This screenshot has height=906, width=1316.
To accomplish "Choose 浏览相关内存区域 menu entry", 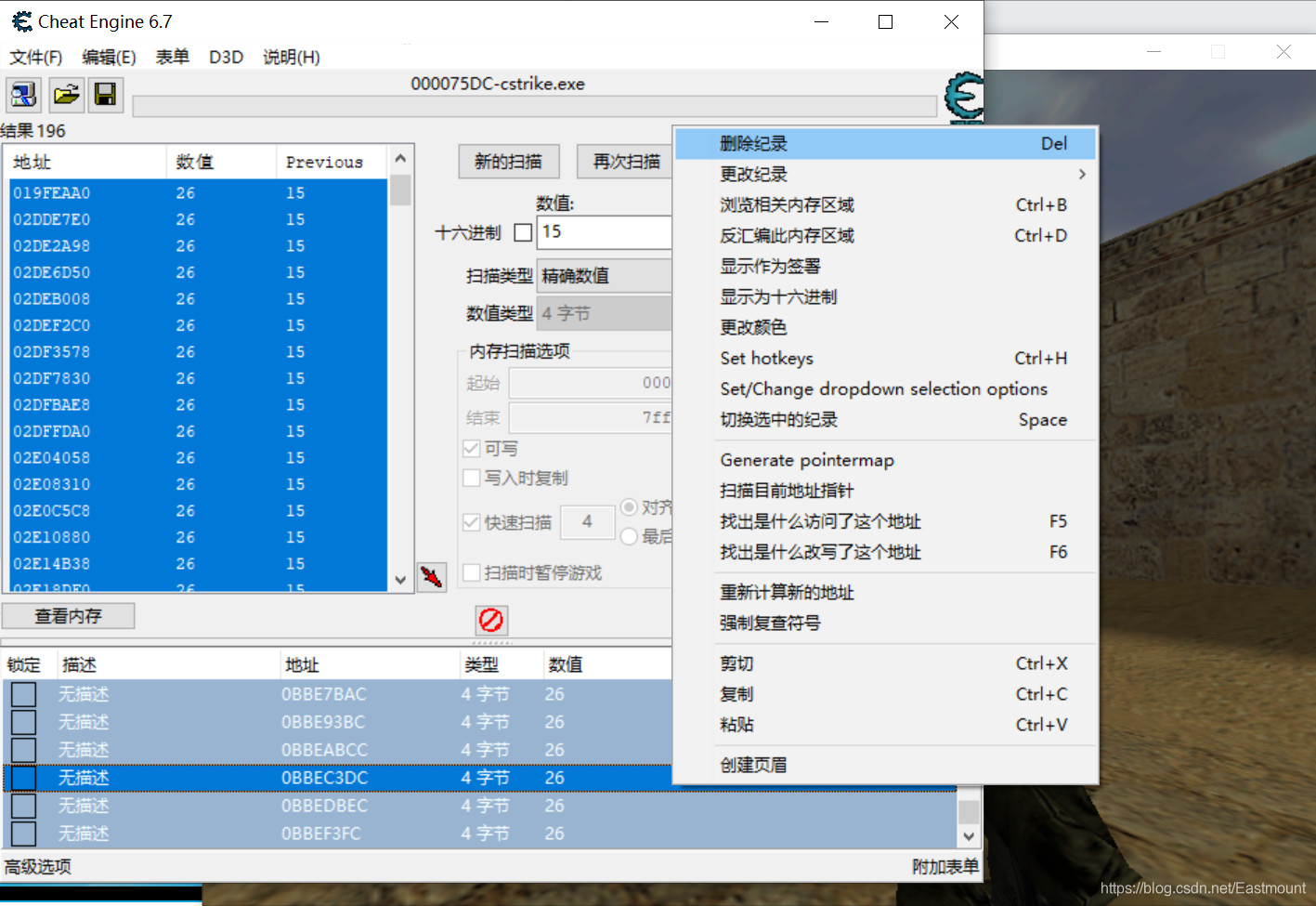I will coord(886,205).
